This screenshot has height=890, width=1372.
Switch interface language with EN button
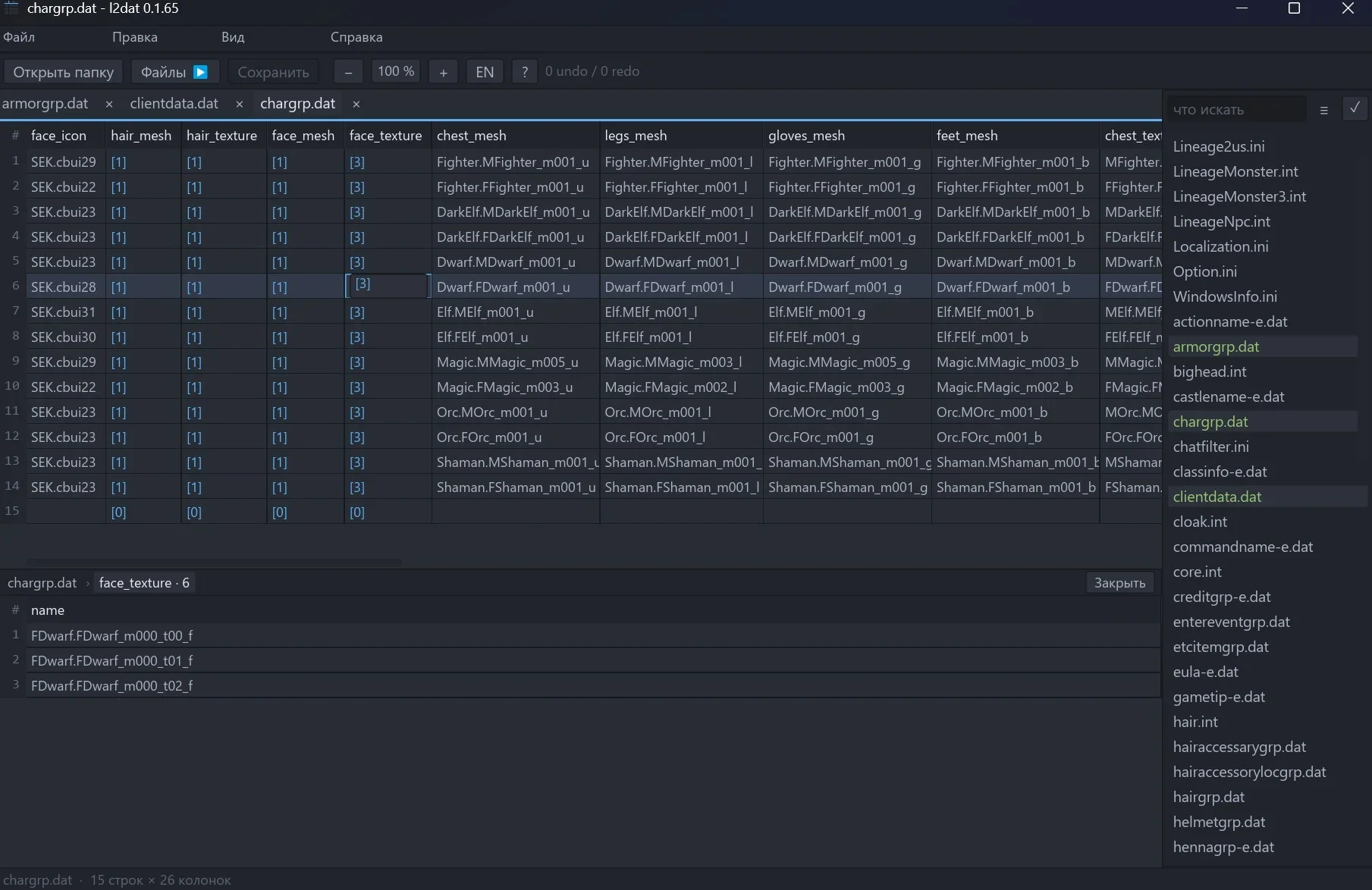(x=485, y=72)
